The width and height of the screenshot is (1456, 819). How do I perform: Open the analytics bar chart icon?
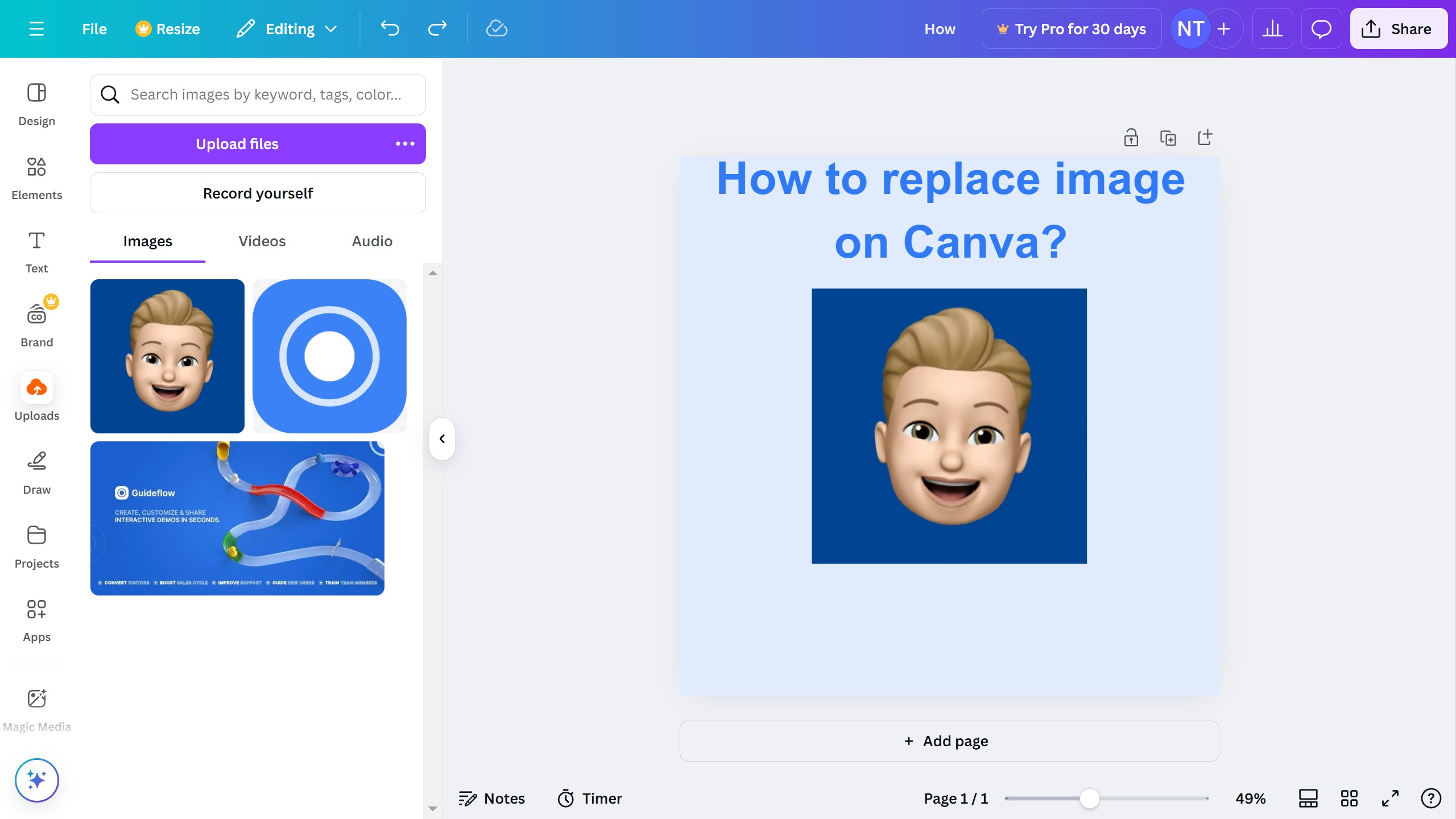1272,28
